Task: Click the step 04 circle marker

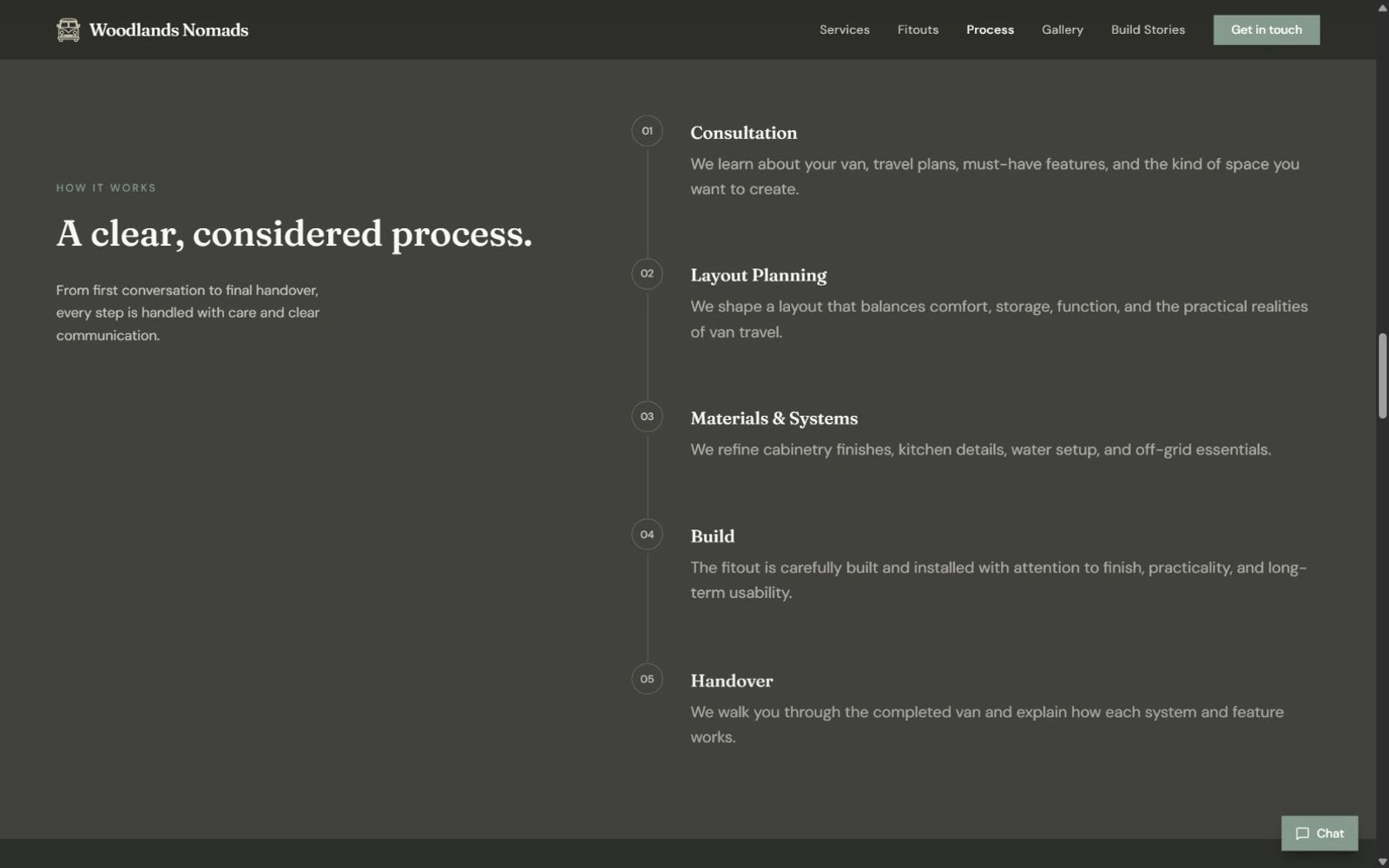Action: pos(647,535)
